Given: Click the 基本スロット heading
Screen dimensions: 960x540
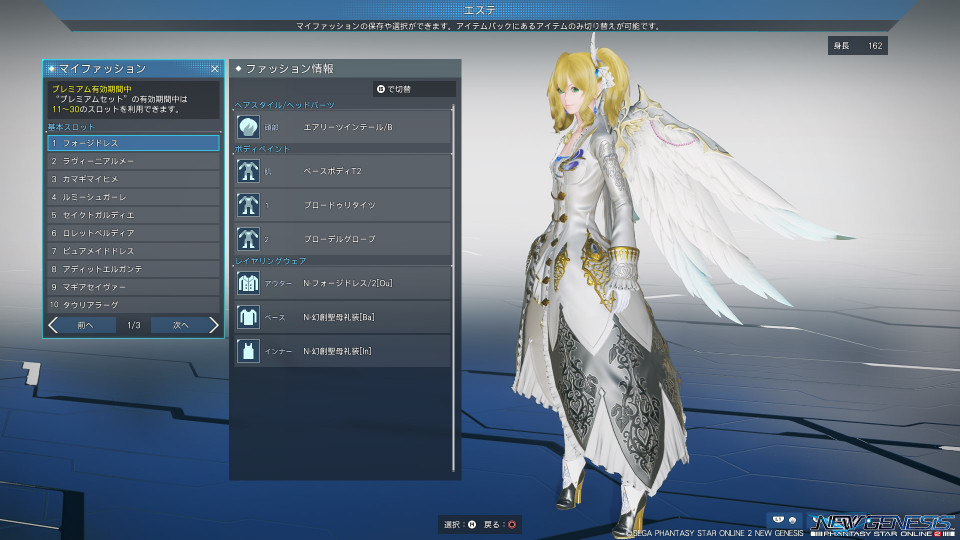Looking at the screenshot, I should click(x=72, y=127).
